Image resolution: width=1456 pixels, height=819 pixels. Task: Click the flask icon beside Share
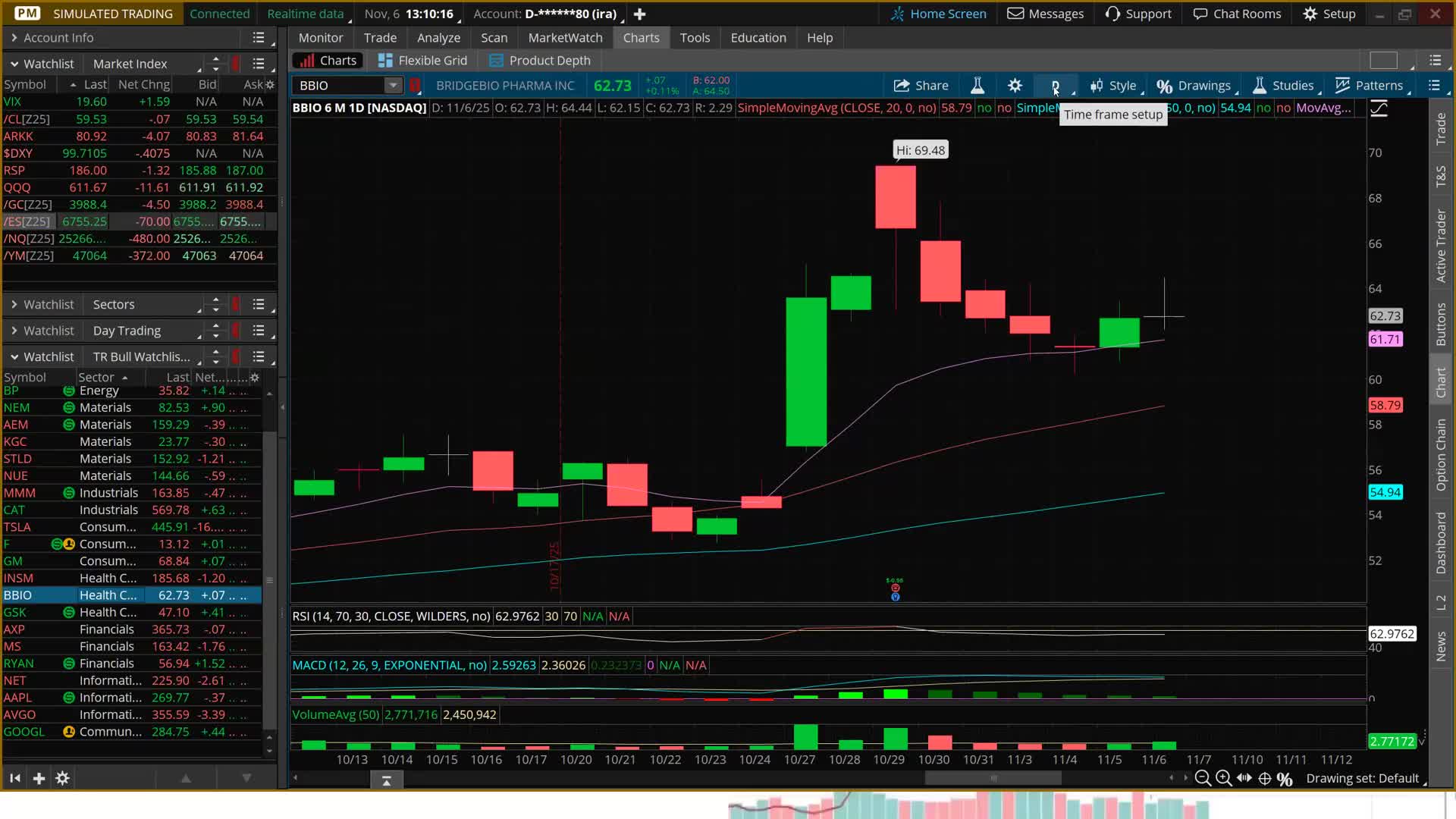point(977,86)
